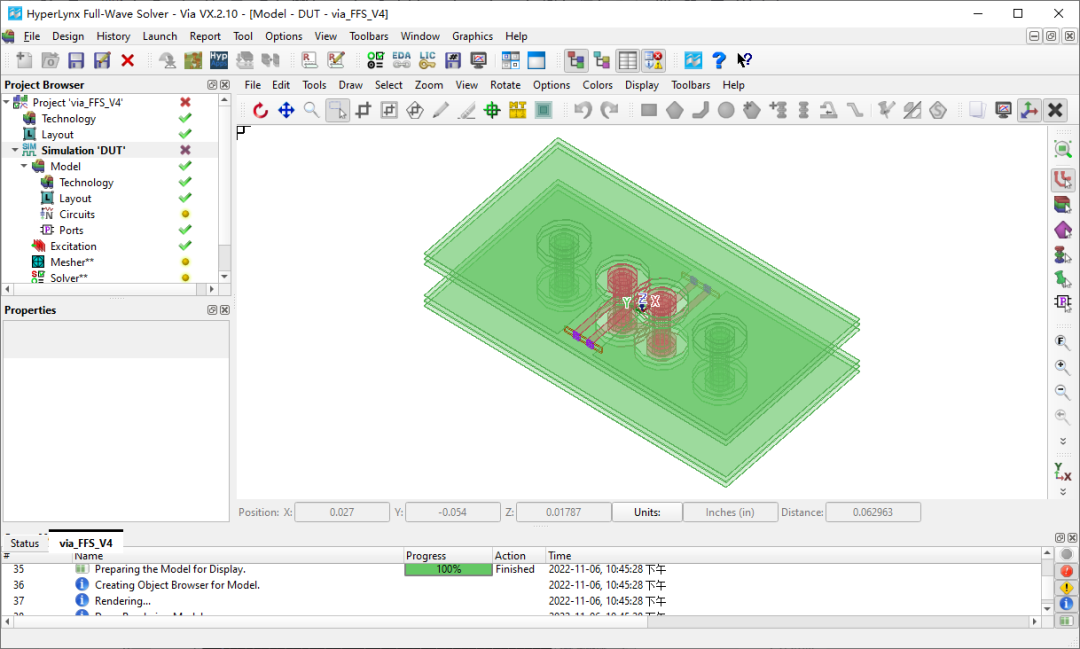Viewport: 1080px width, 649px height.
Task: Select the red trace selection tool in right toolbar
Action: click(1063, 180)
